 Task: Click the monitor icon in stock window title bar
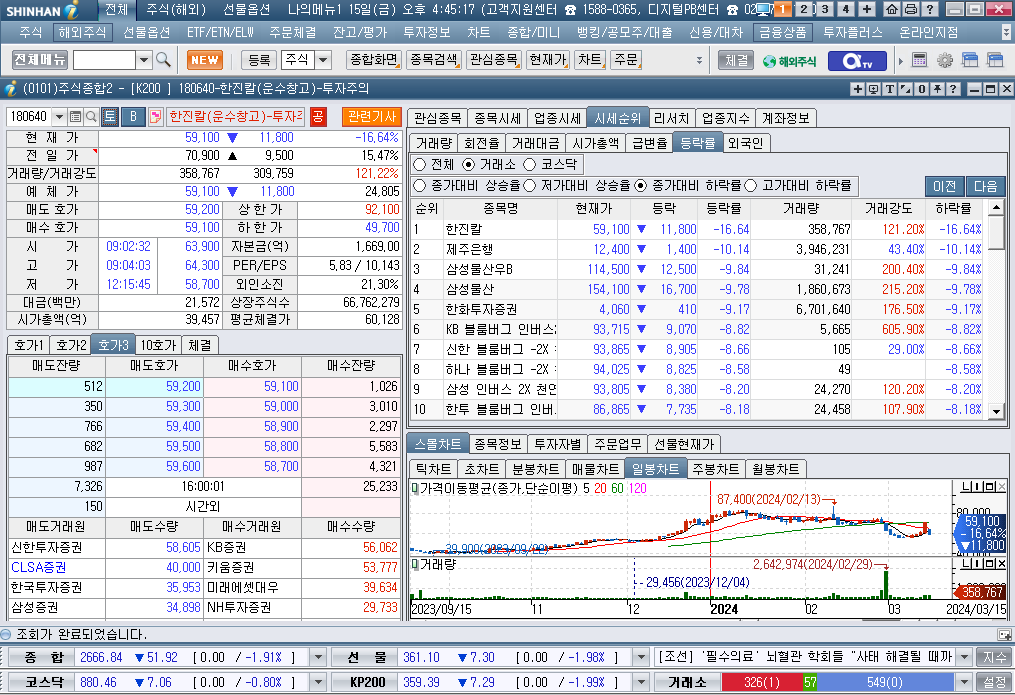pos(874,89)
